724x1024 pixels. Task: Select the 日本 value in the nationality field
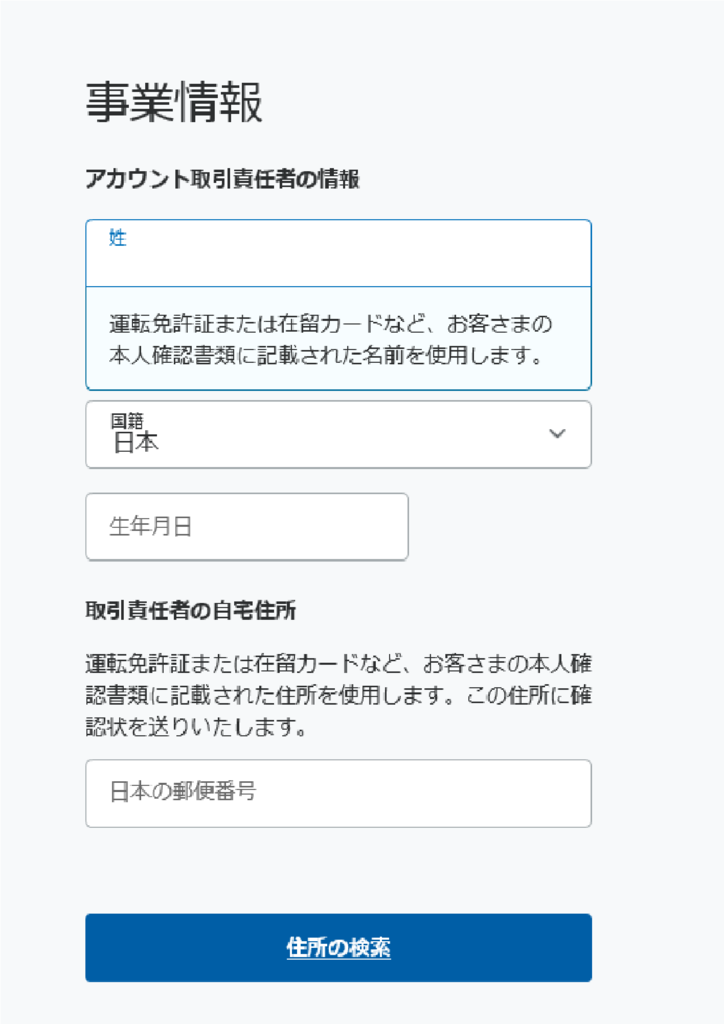point(136,443)
